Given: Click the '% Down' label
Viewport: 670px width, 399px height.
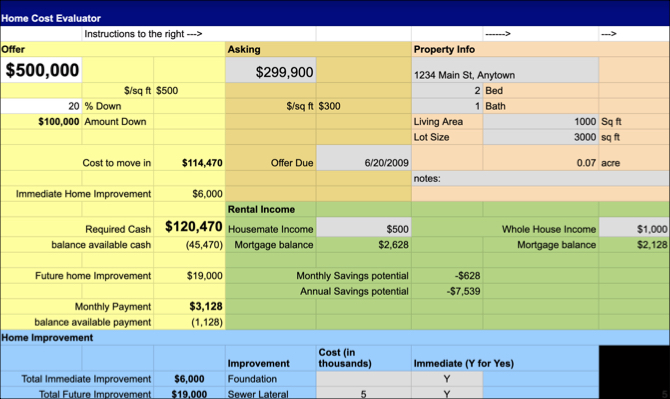Looking at the screenshot, I should [103, 106].
